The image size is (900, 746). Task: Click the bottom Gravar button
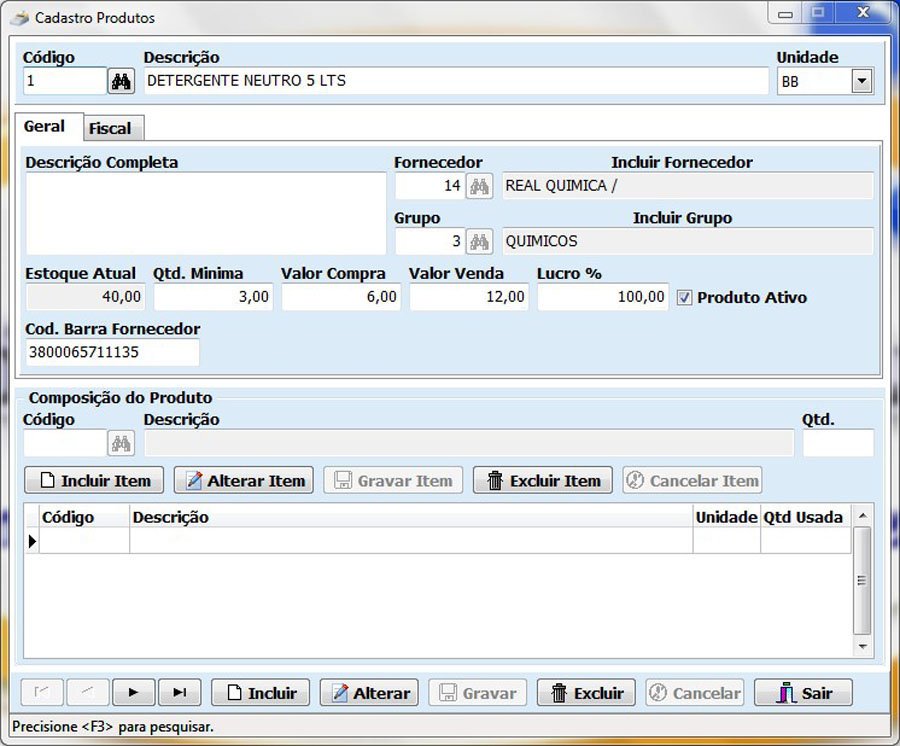pos(478,692)
